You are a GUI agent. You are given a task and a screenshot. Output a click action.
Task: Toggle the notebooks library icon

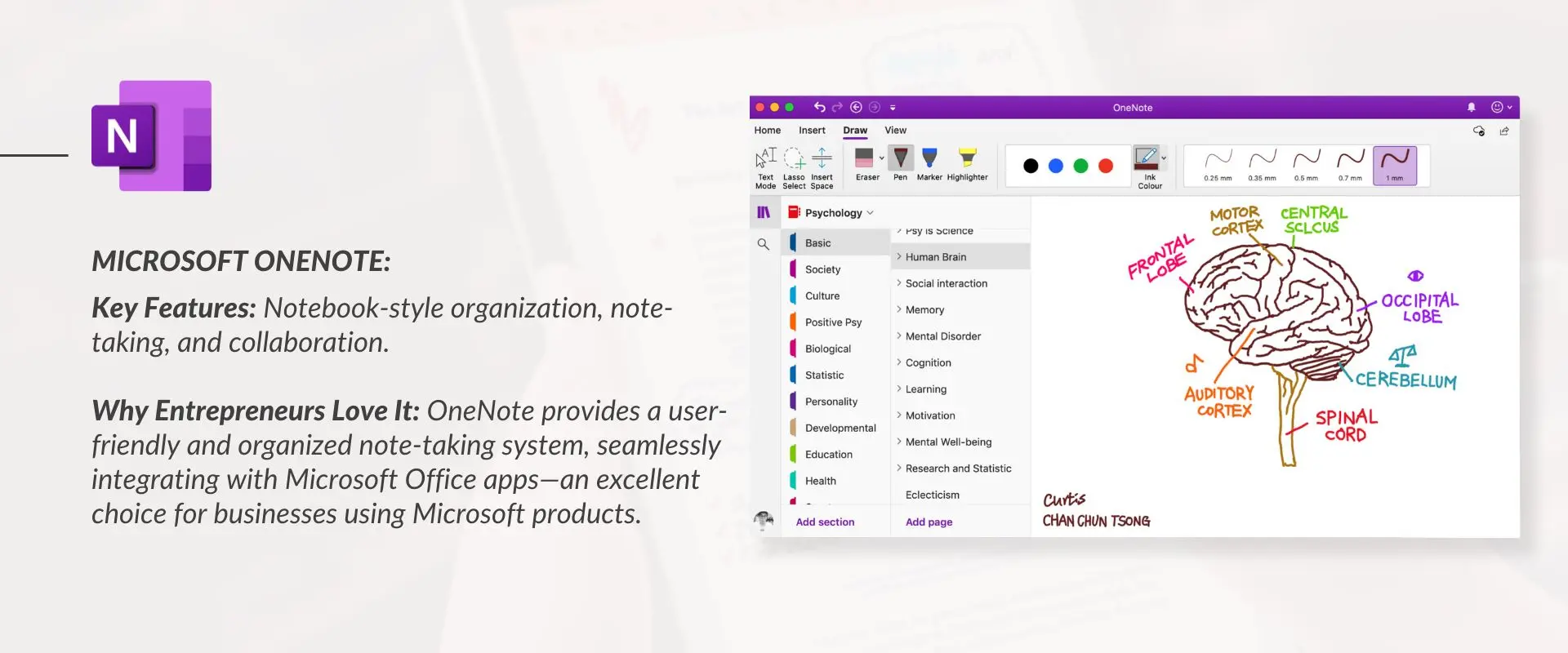tap(764, 212)
